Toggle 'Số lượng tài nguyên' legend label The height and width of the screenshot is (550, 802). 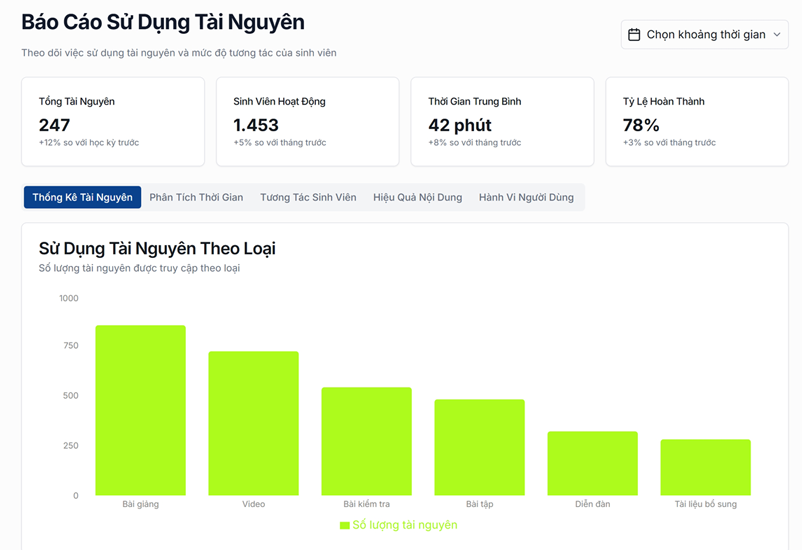[405, 525]
